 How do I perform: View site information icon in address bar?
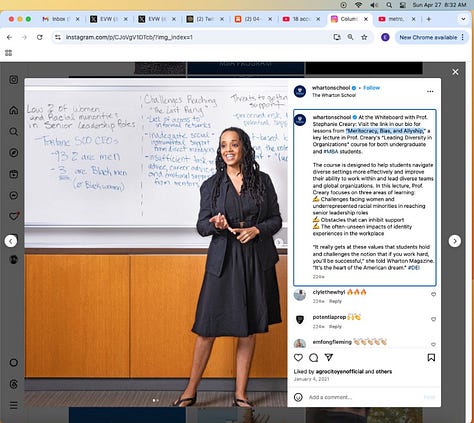(x=58, y=37)
